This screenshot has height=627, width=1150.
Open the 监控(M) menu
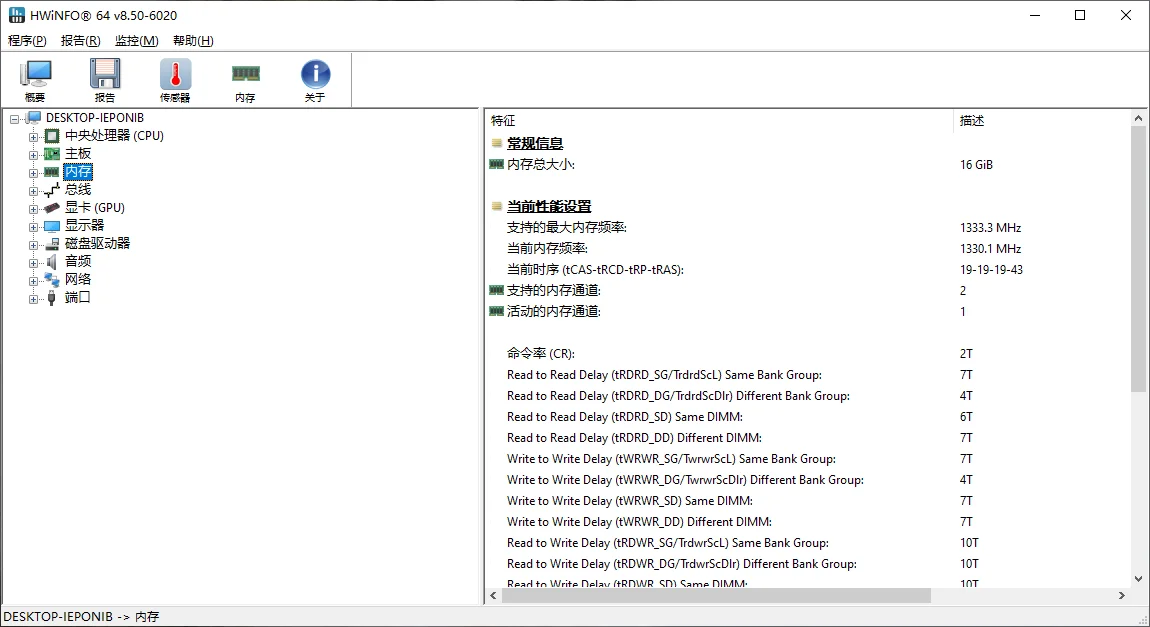pyautogui.click(x=136, y=40)
